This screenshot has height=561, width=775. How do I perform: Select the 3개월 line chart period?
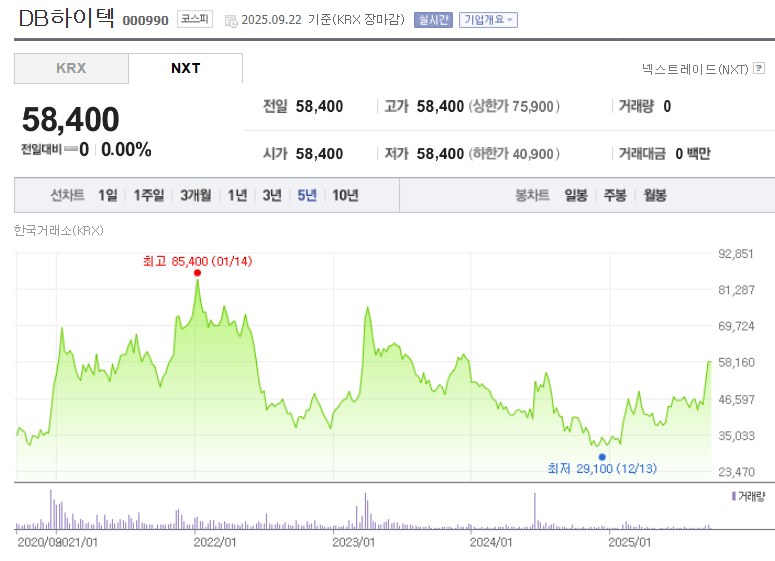point(196,195)
